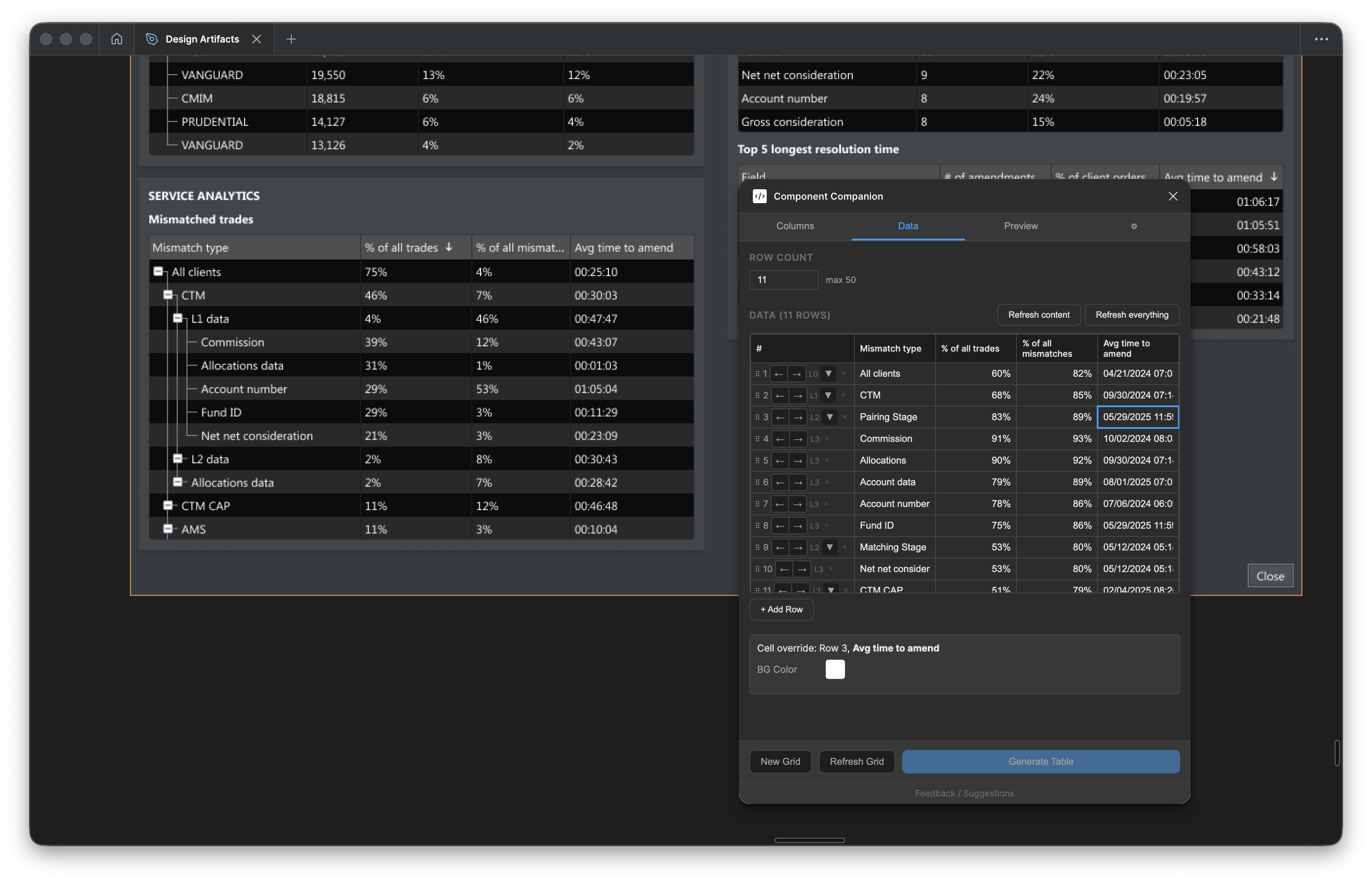The image size is (1372, 882).
Task: Click the Component Companion code icon
Action: [760, 196]
